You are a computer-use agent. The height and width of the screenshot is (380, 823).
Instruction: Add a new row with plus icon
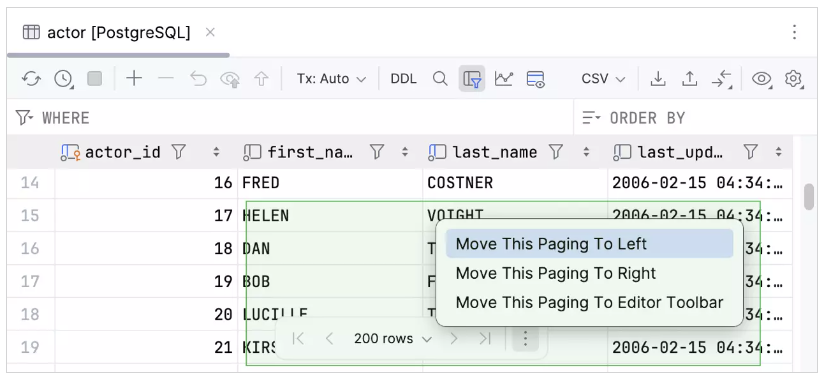(134, 79)
